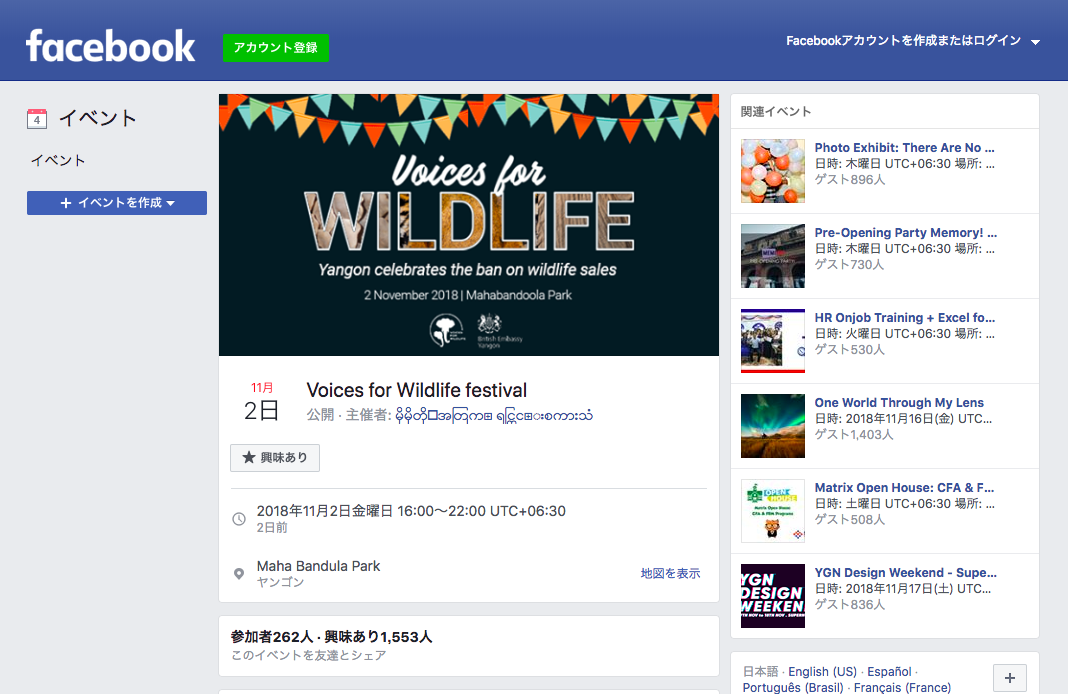Screen dimensions: 1068x694
Task: Click the Voices for Wildlife festival title
Action: 417,390
